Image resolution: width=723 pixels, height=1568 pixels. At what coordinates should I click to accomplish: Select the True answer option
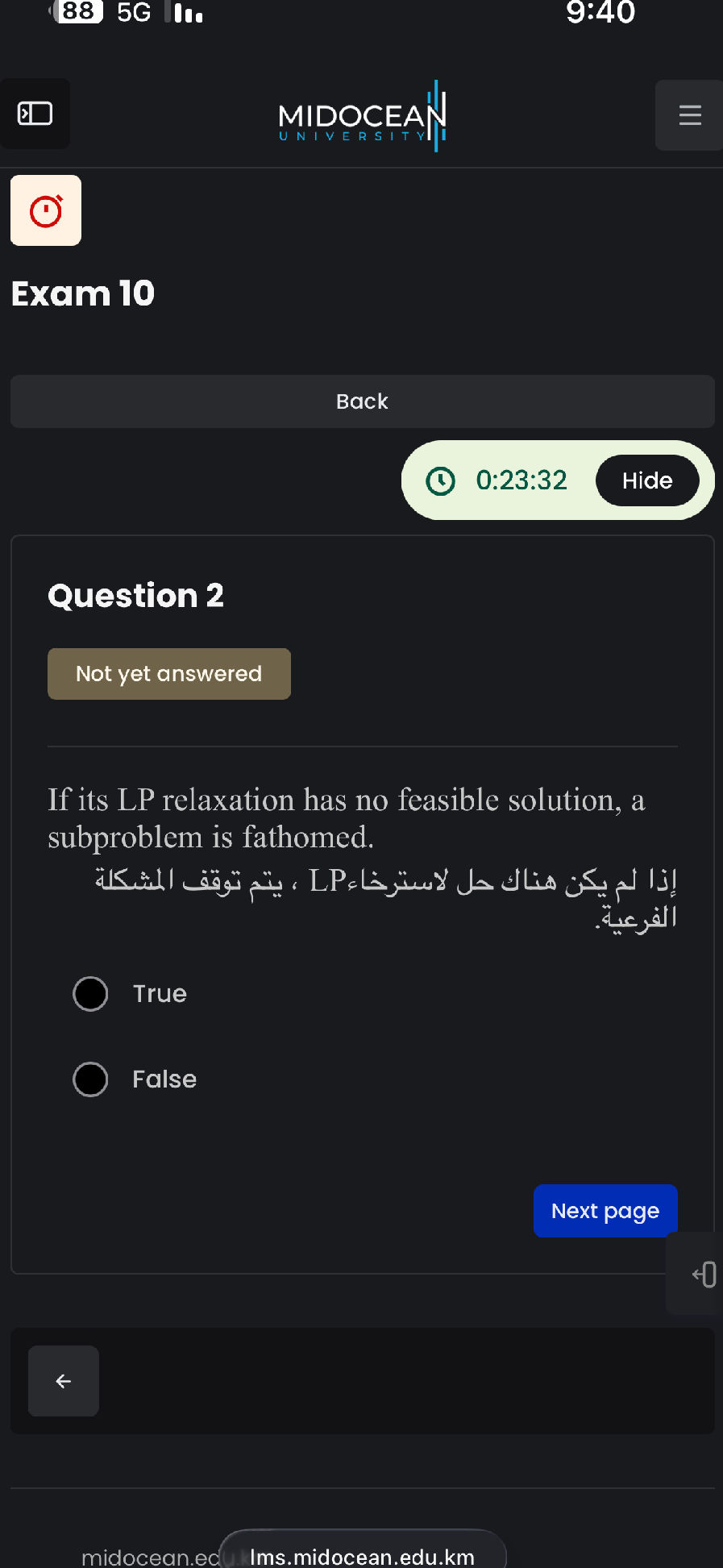pyautogui.click(x=90, y=994)
